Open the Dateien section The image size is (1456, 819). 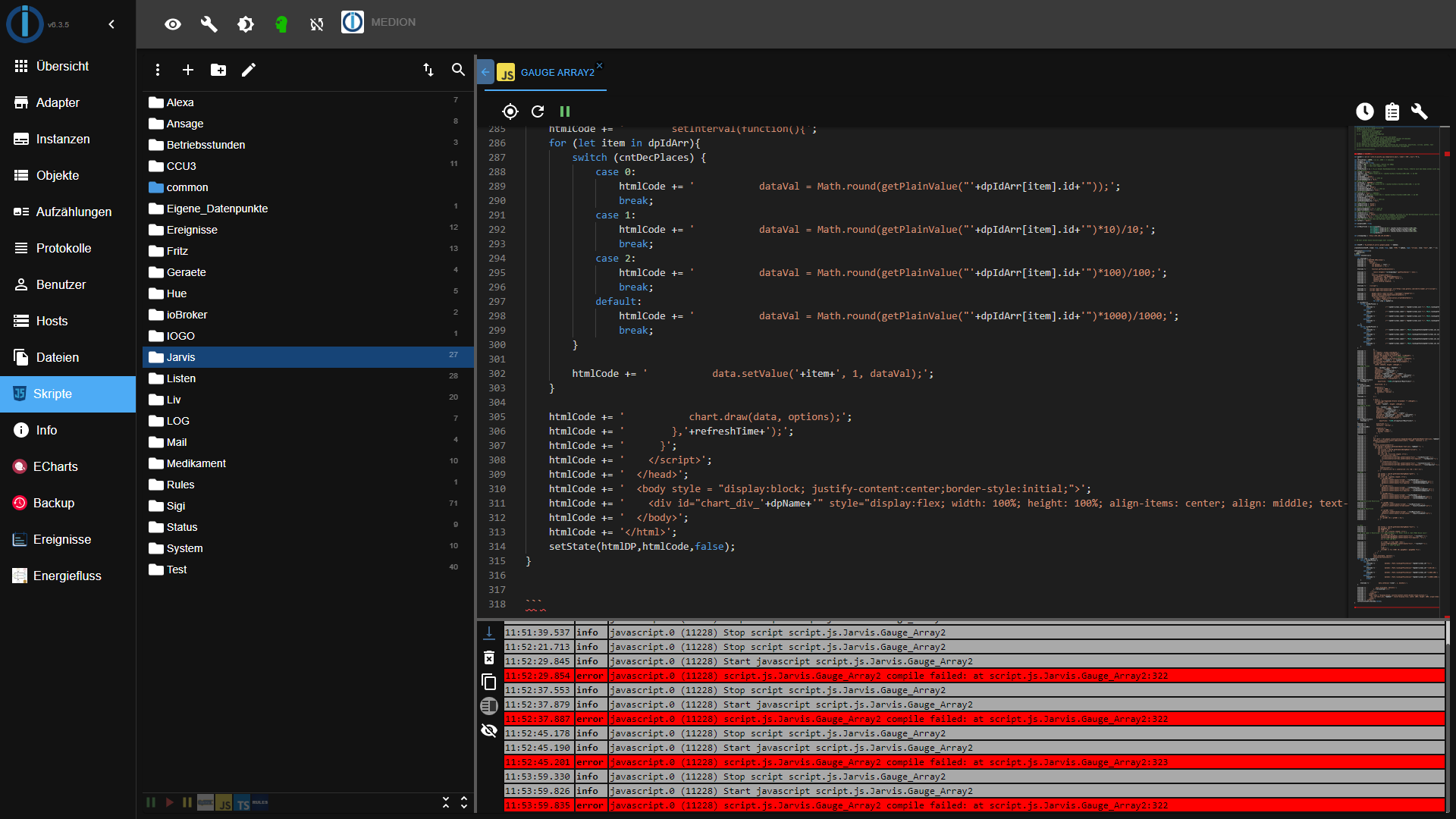[68, 357]
